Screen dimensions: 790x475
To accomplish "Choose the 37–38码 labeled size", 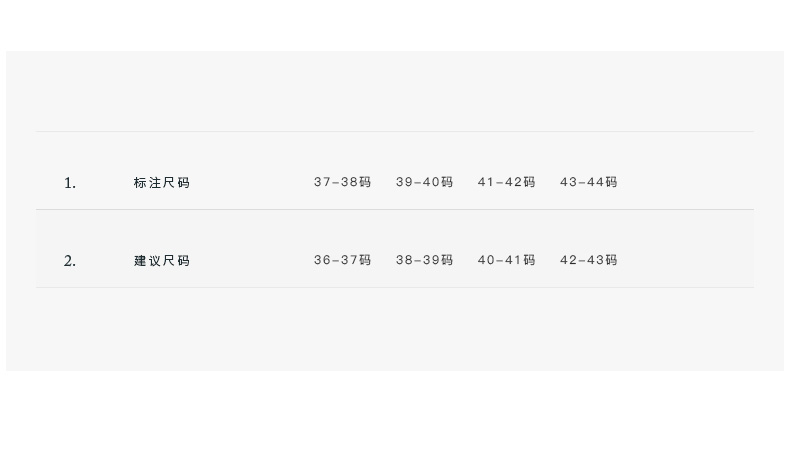I will 342,182.
